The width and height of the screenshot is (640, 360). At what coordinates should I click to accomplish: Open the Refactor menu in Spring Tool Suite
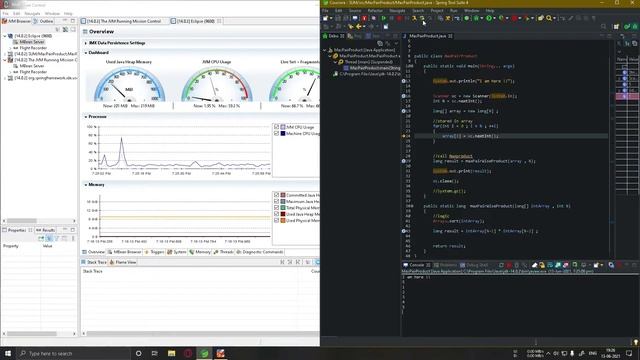point(375,11)
